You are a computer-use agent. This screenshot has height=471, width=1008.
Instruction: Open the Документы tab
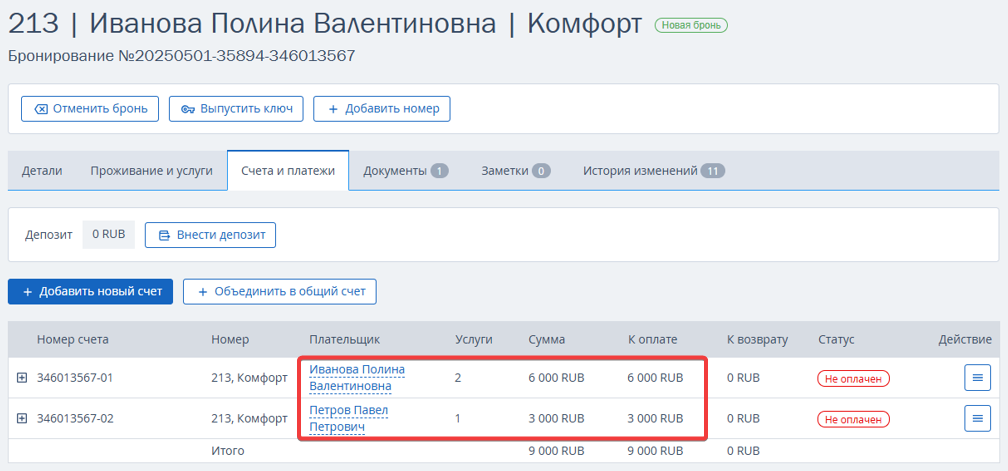405,171
